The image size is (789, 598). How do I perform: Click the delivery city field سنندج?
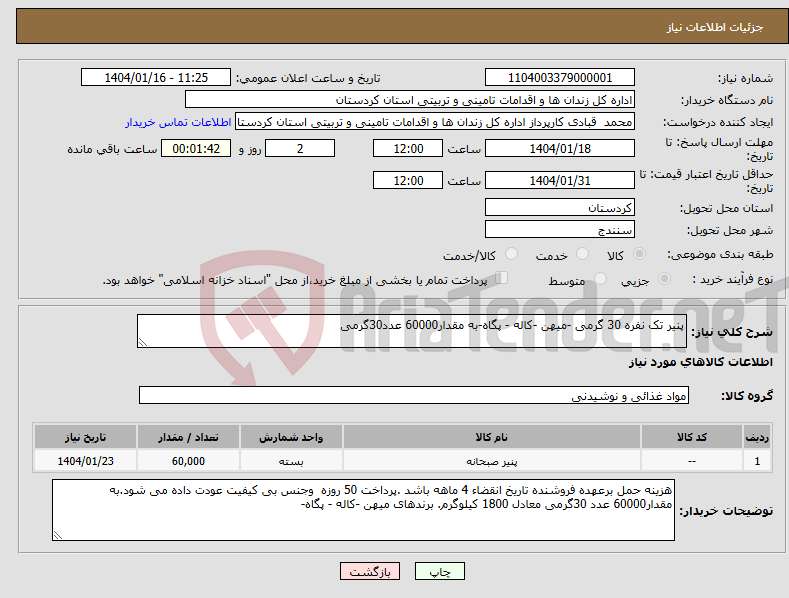(560, 230)
